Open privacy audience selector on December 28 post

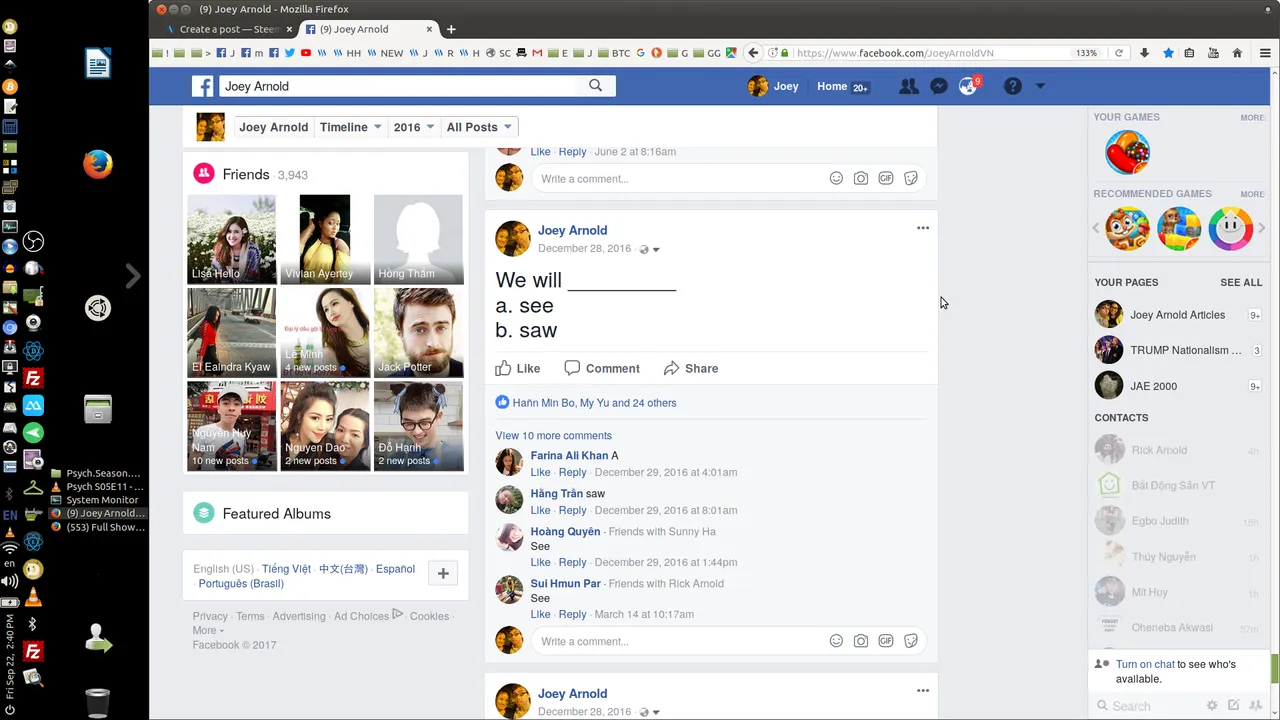650,249
